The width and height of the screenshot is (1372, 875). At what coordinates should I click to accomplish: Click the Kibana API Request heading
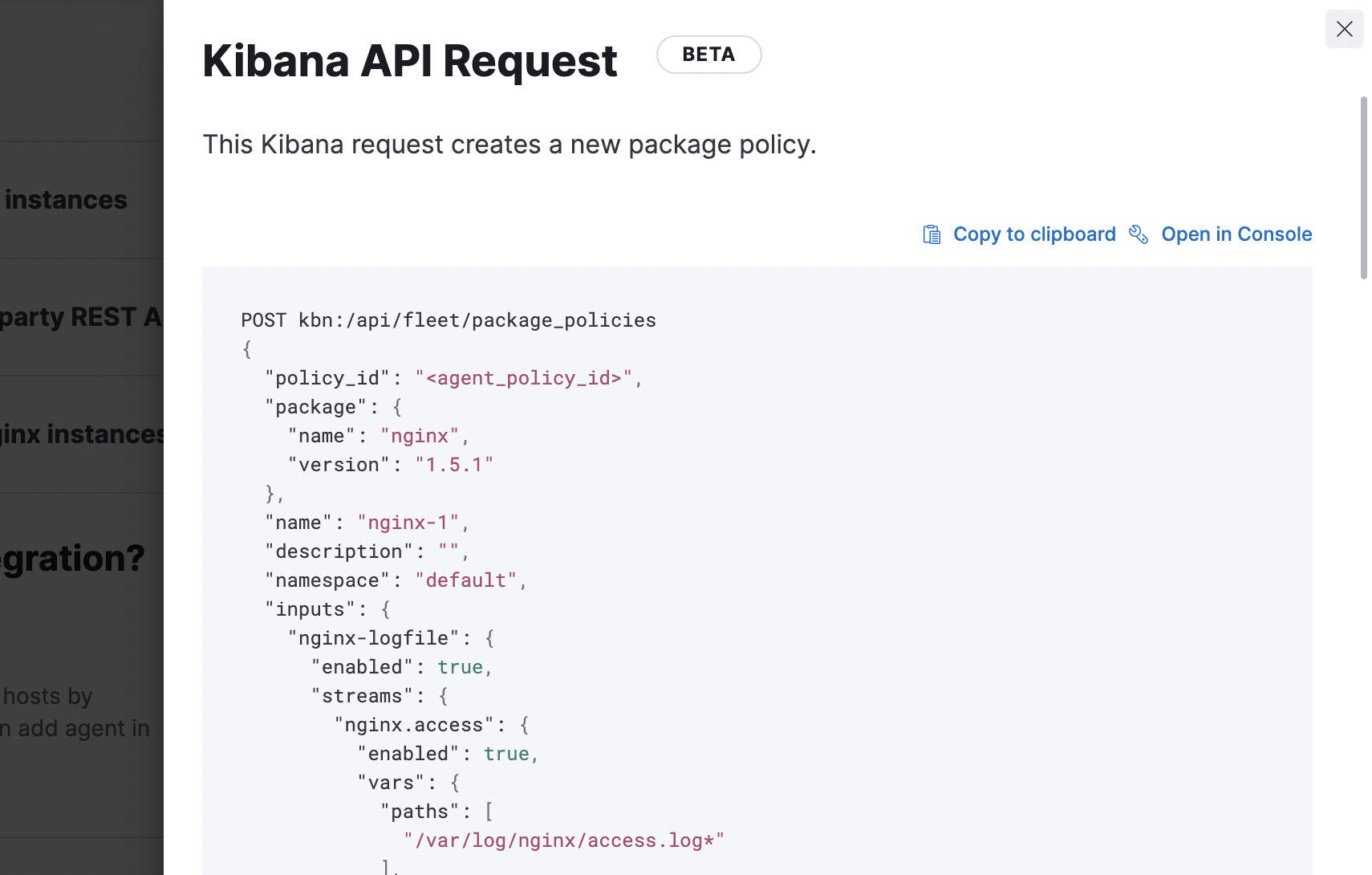(x=409, y=60)
